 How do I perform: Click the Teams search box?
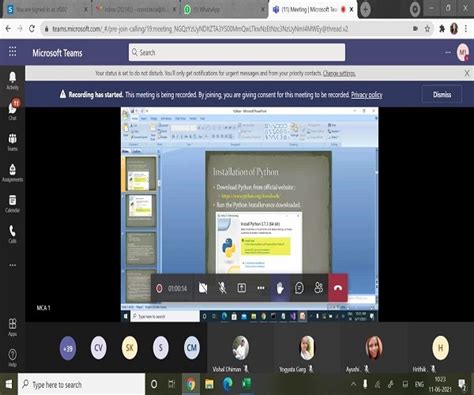[237, 52]
